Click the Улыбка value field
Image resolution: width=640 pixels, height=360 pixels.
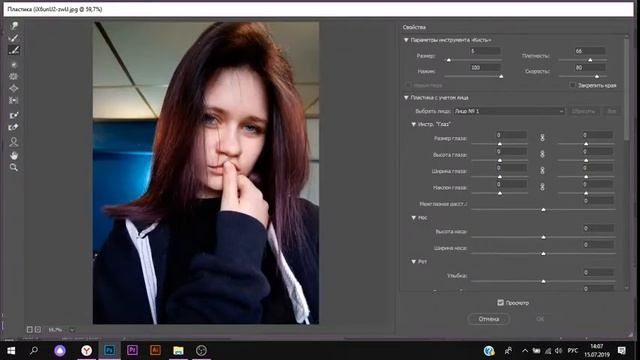tap(598, 272)
